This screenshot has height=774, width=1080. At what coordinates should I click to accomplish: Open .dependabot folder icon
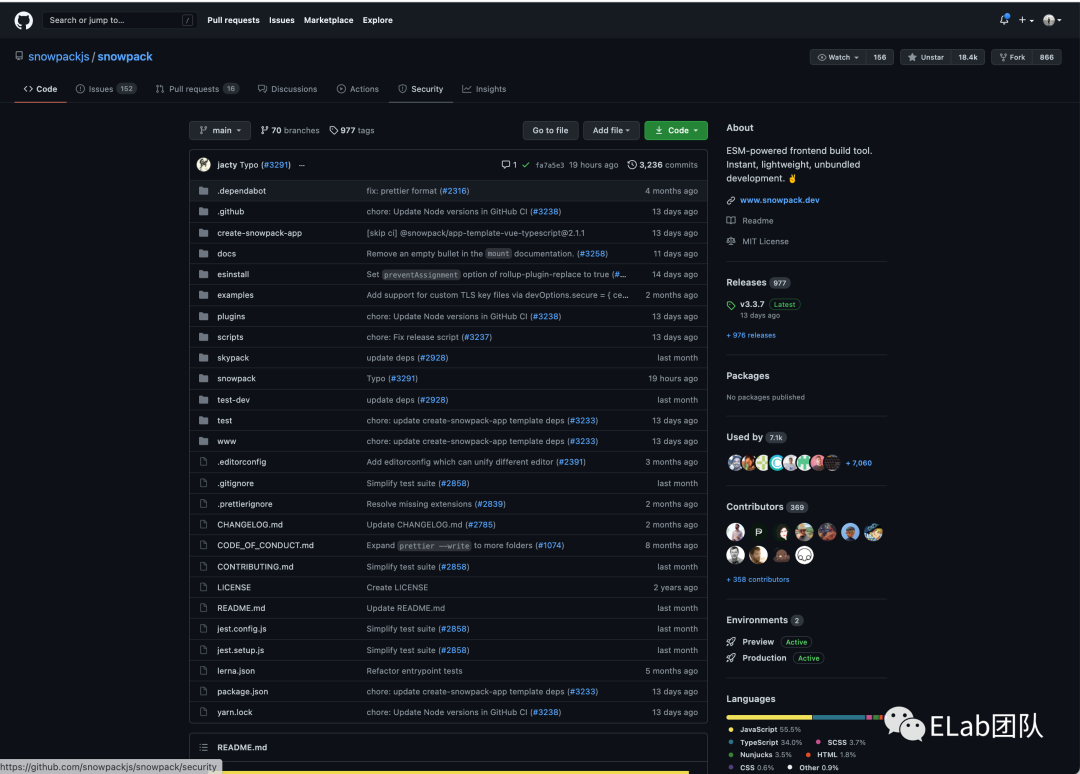click(x=203, y=191)
